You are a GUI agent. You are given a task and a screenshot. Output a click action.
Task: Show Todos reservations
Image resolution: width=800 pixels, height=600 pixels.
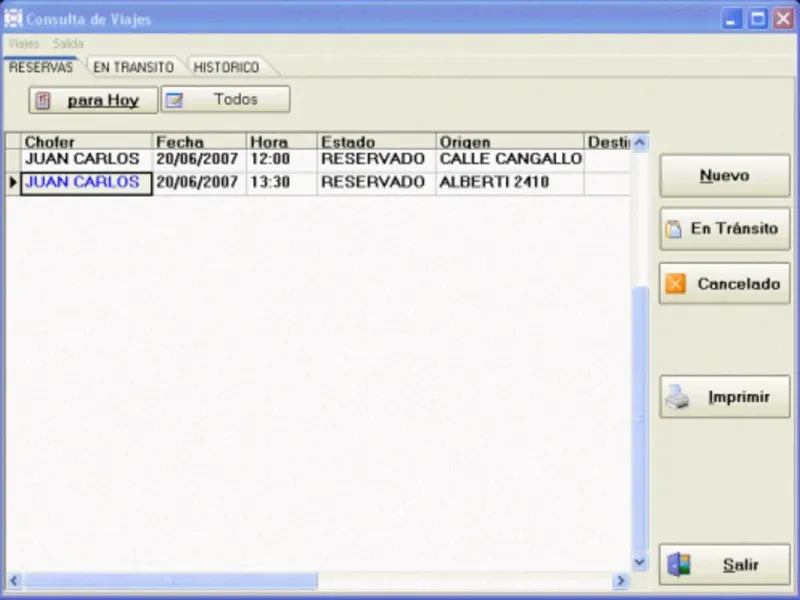[226, 99]
